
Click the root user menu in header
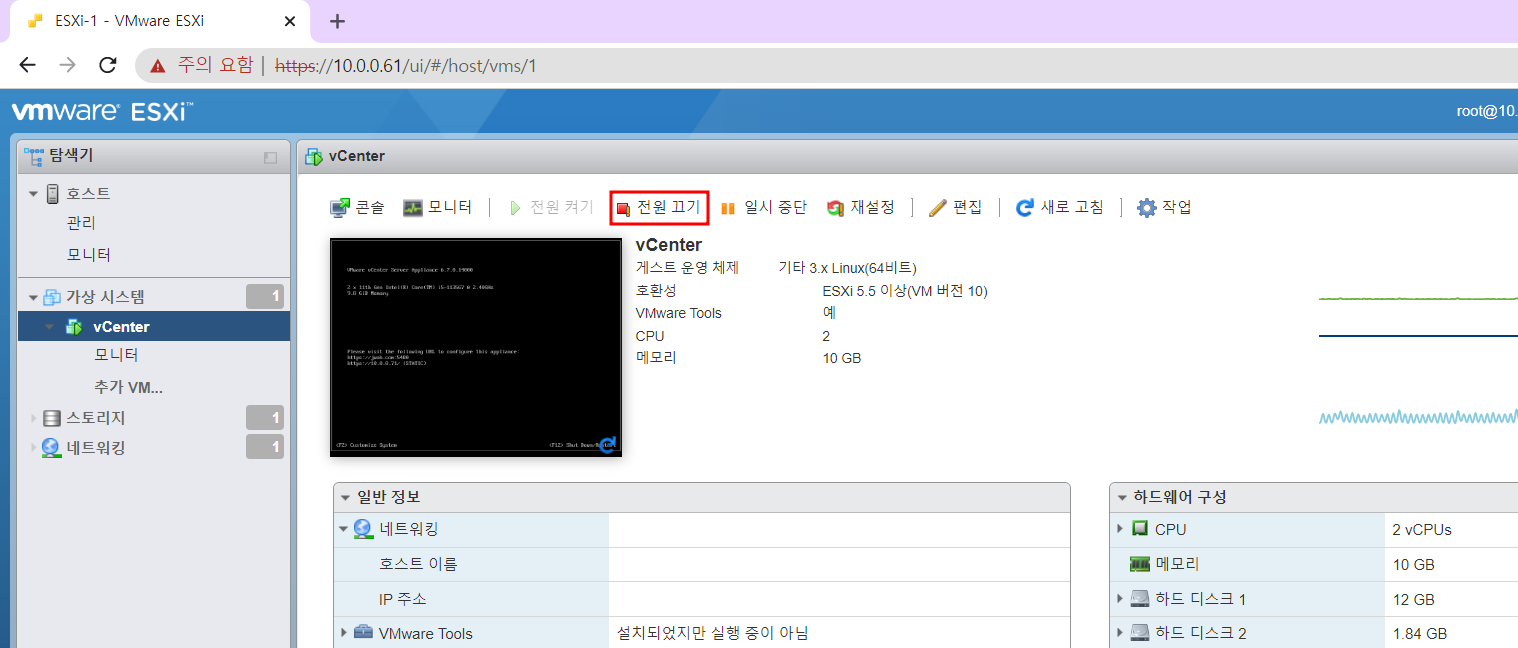(1486, 111)
